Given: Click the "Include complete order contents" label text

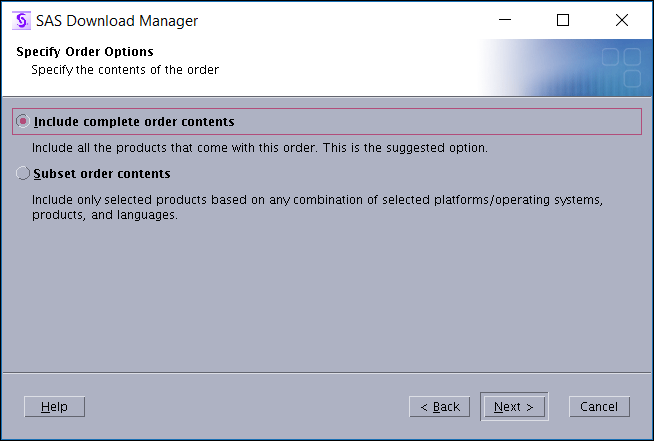Looking at the screenshot, I should coord(134,122).
